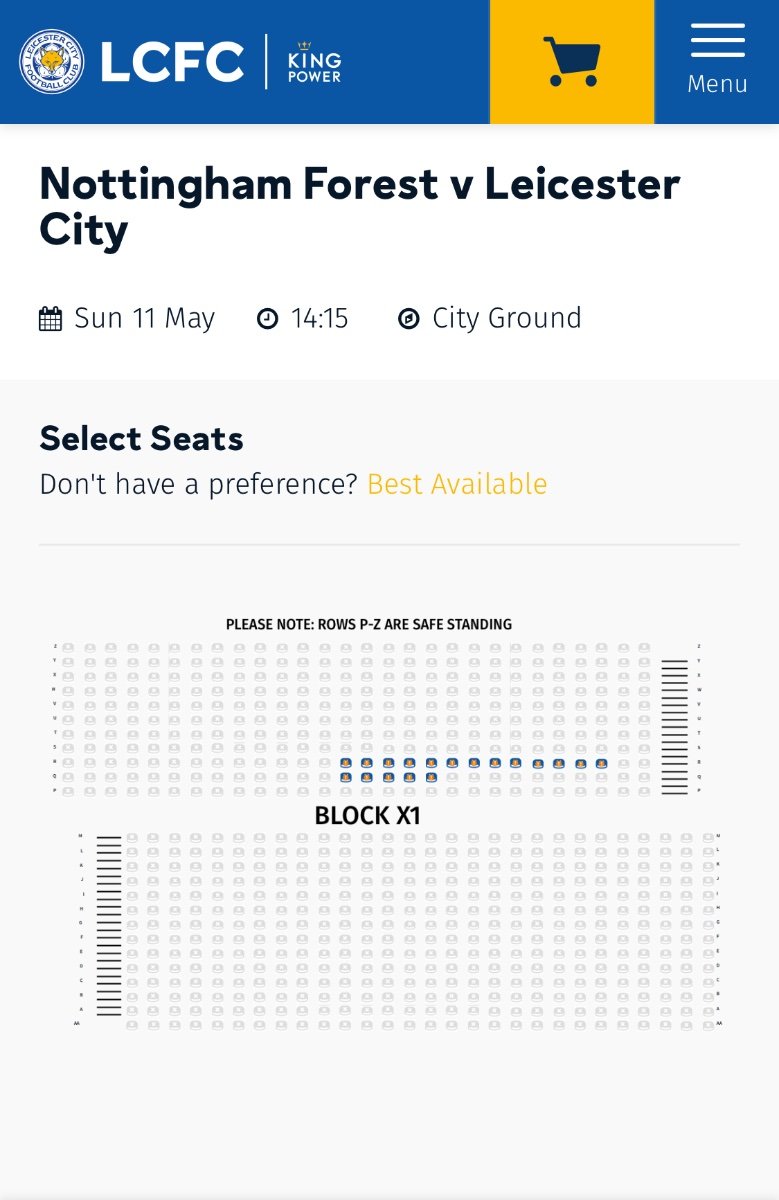This screenshot has height=1200, width=779.
Task: Select second available blue seat in row R
Action: [x=366, y=763]
